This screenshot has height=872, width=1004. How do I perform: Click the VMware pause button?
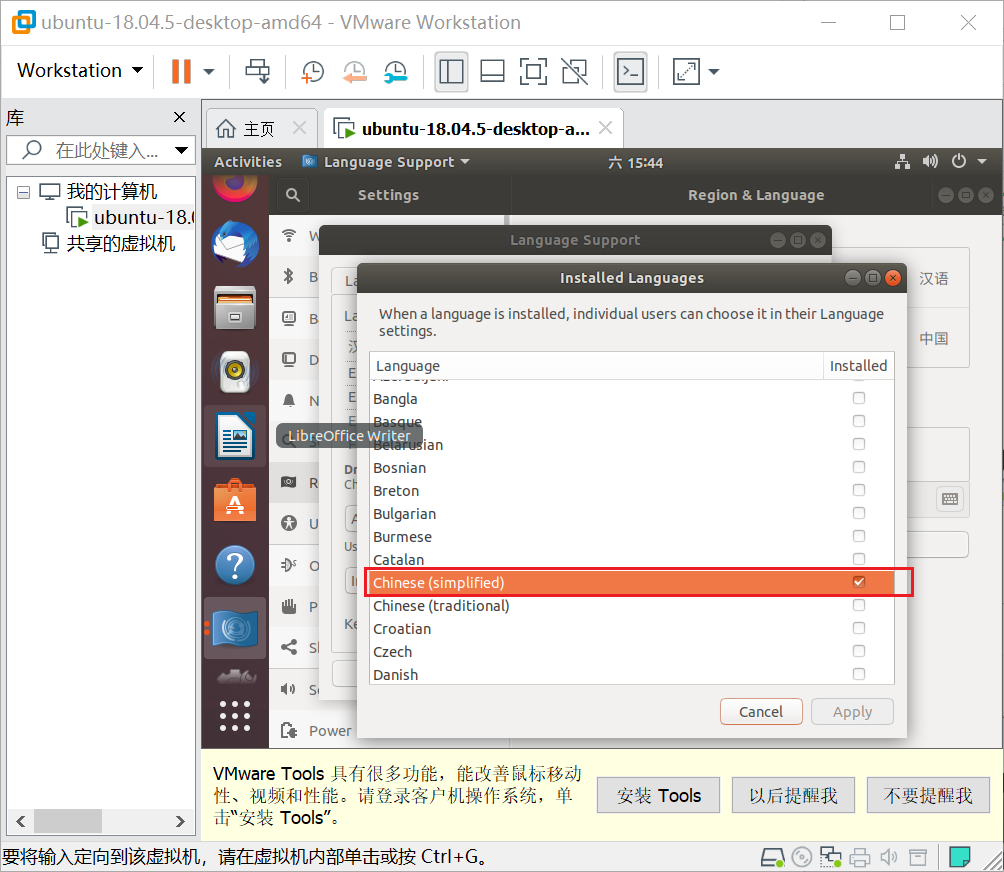(181, 71)
